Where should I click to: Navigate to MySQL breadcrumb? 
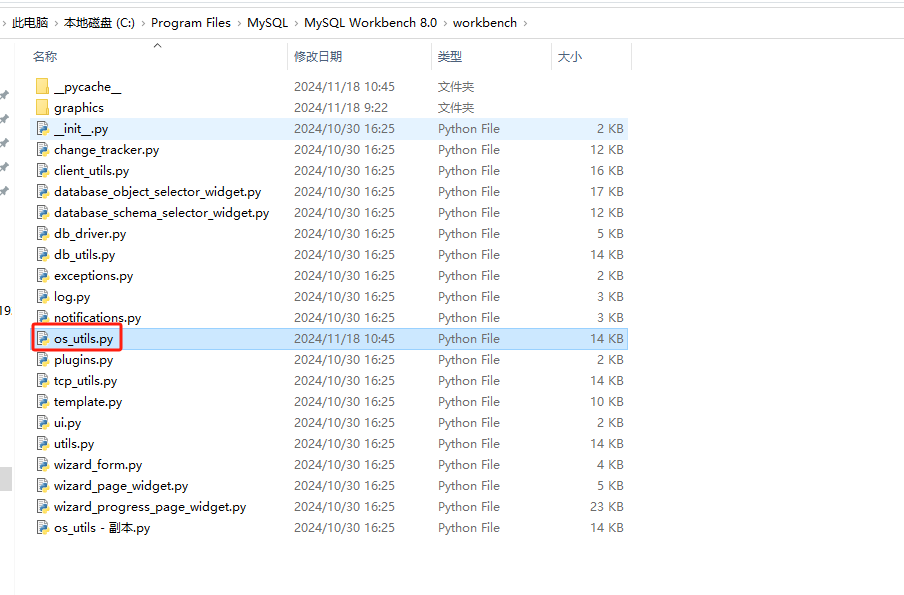pos(268,22)
